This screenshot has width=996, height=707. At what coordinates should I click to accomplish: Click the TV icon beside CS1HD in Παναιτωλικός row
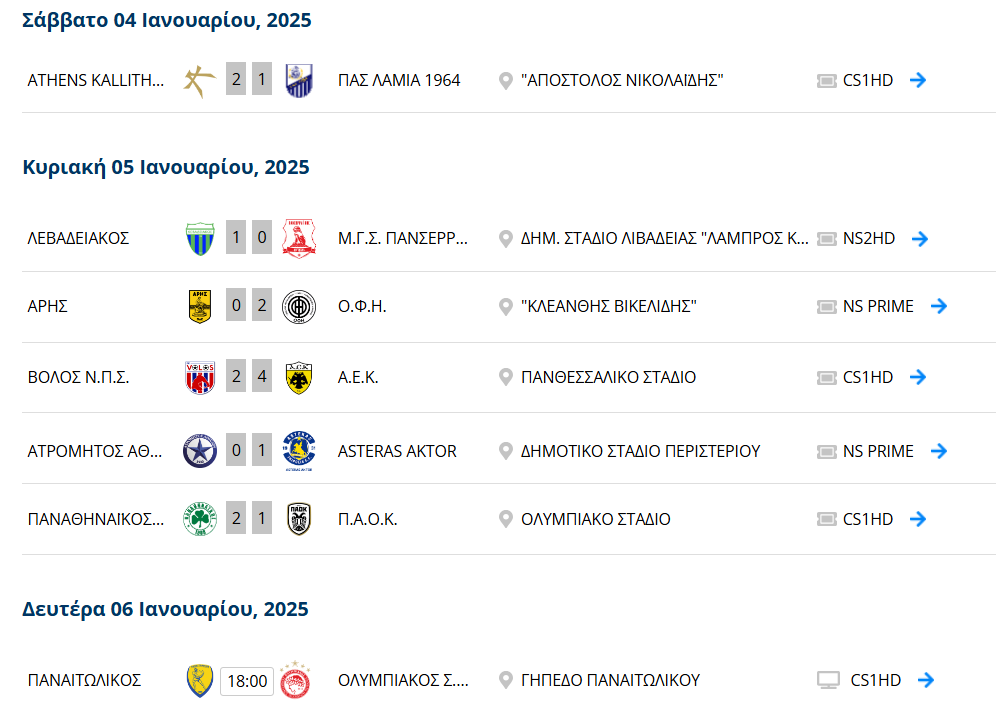[828, 680]
